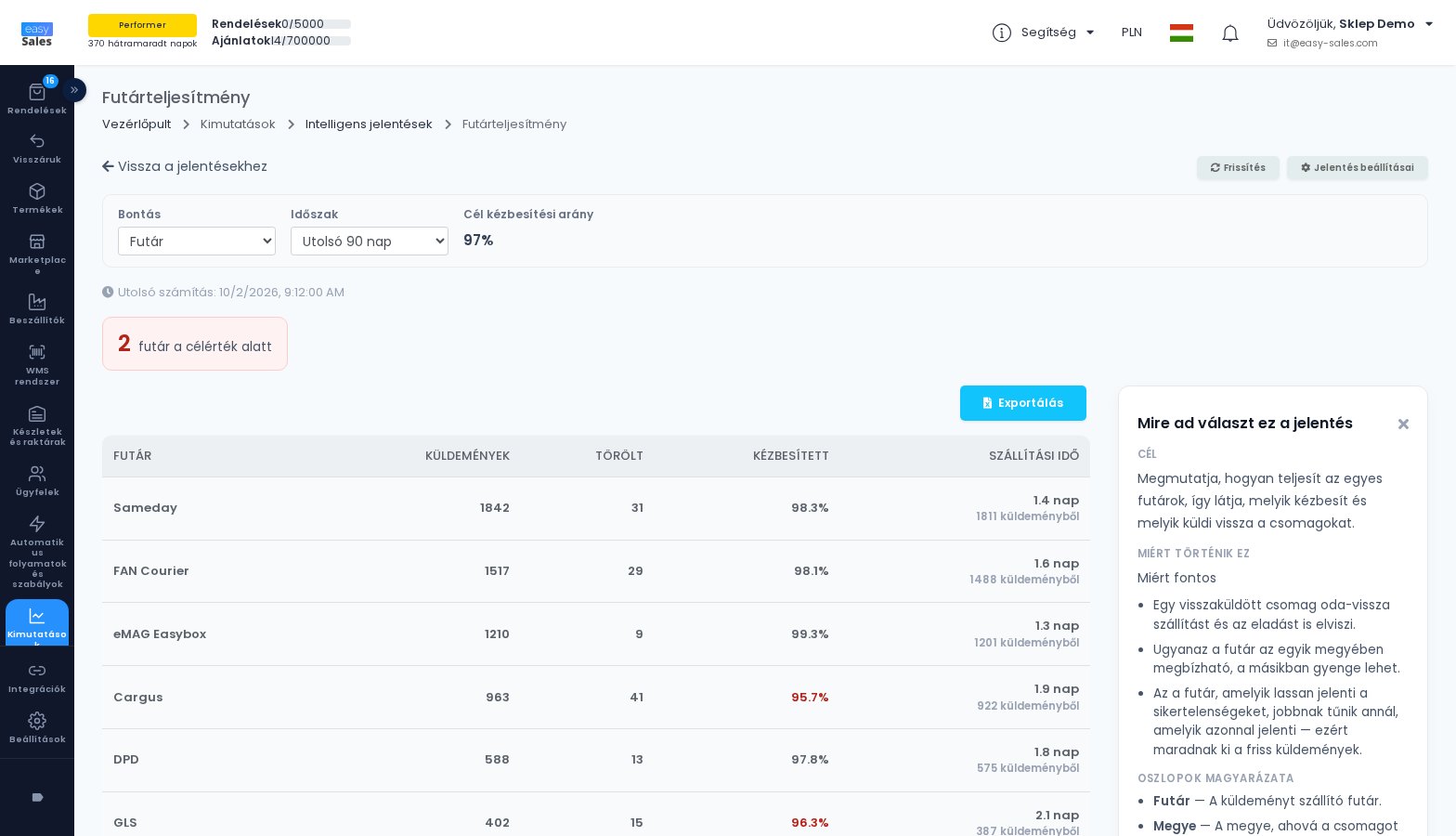Open Készletek és raktárak section

coord(37,425)
